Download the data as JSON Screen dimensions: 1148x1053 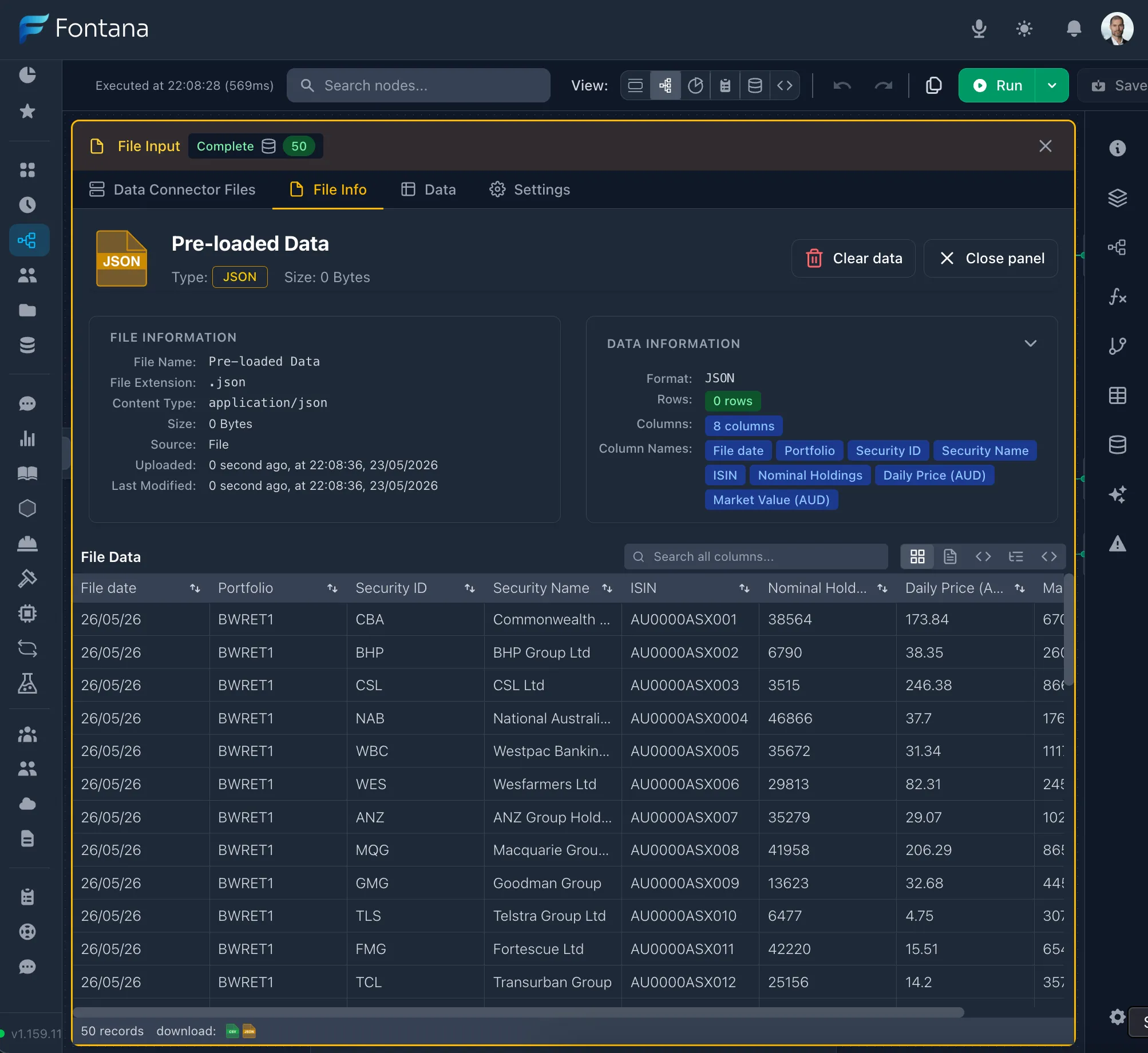tap(249, 1031)
